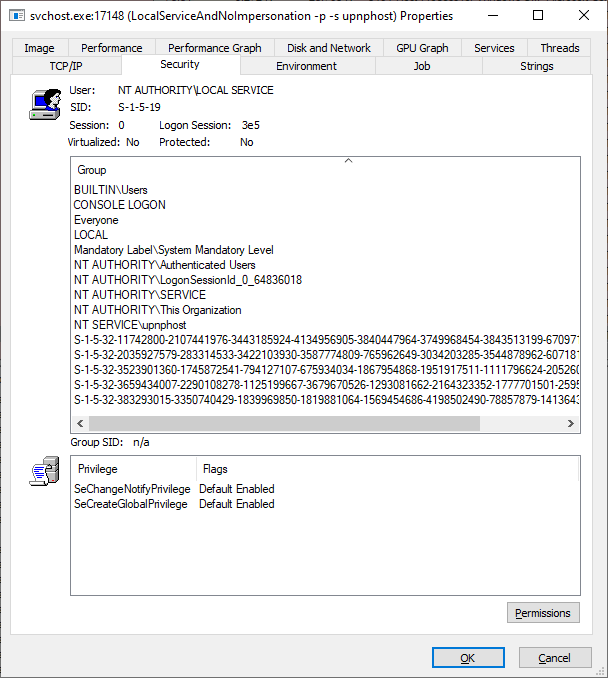The height and width of the screenshot is (678, 608).
Task: Go to the Environment tab
Action: (x=306, y=66)
